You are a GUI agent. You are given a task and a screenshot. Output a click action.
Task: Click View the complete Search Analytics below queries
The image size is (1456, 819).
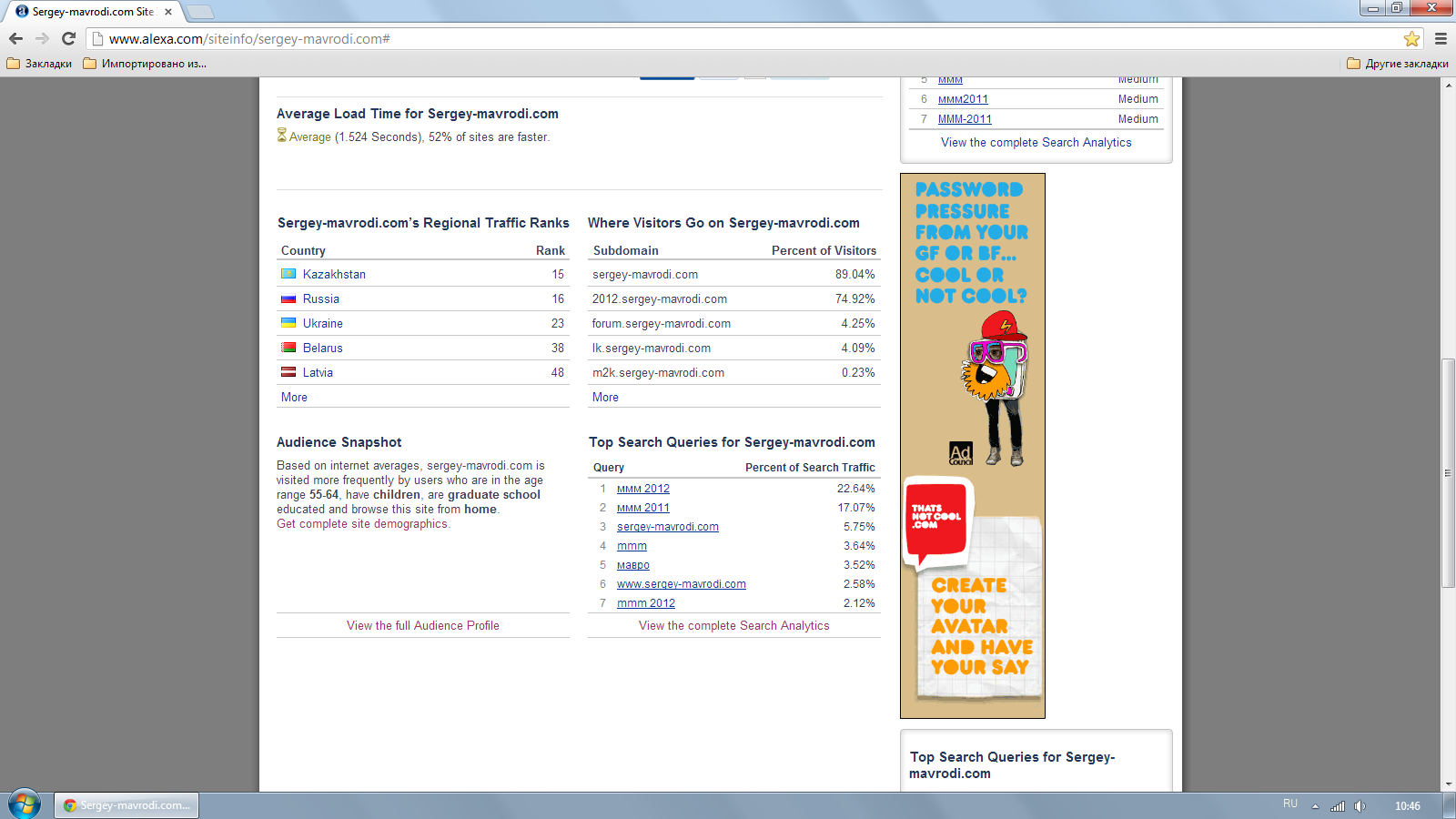(x=734, y=626)
